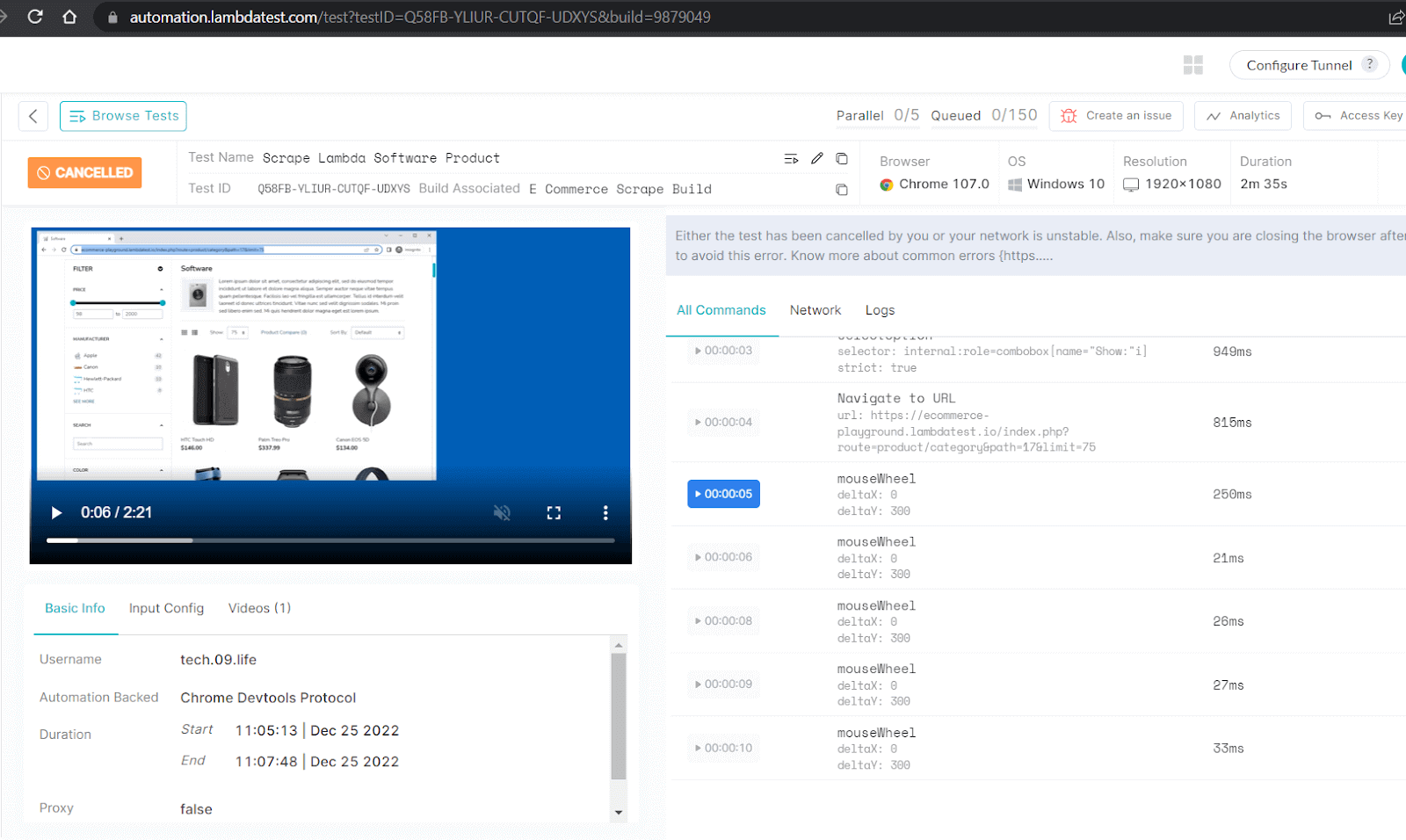Open the apps grid menu near Configure Tunnel
This screenshot has height=840, width=1406.
(1192, 64)
